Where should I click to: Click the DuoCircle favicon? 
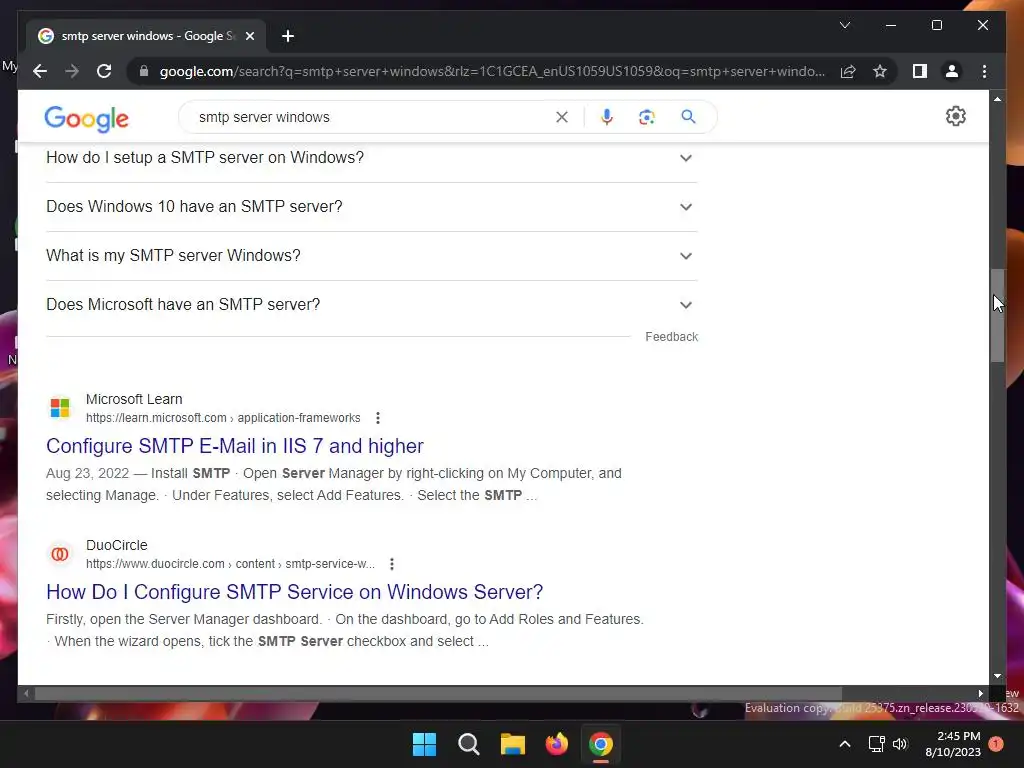click(x=60, y=554)
